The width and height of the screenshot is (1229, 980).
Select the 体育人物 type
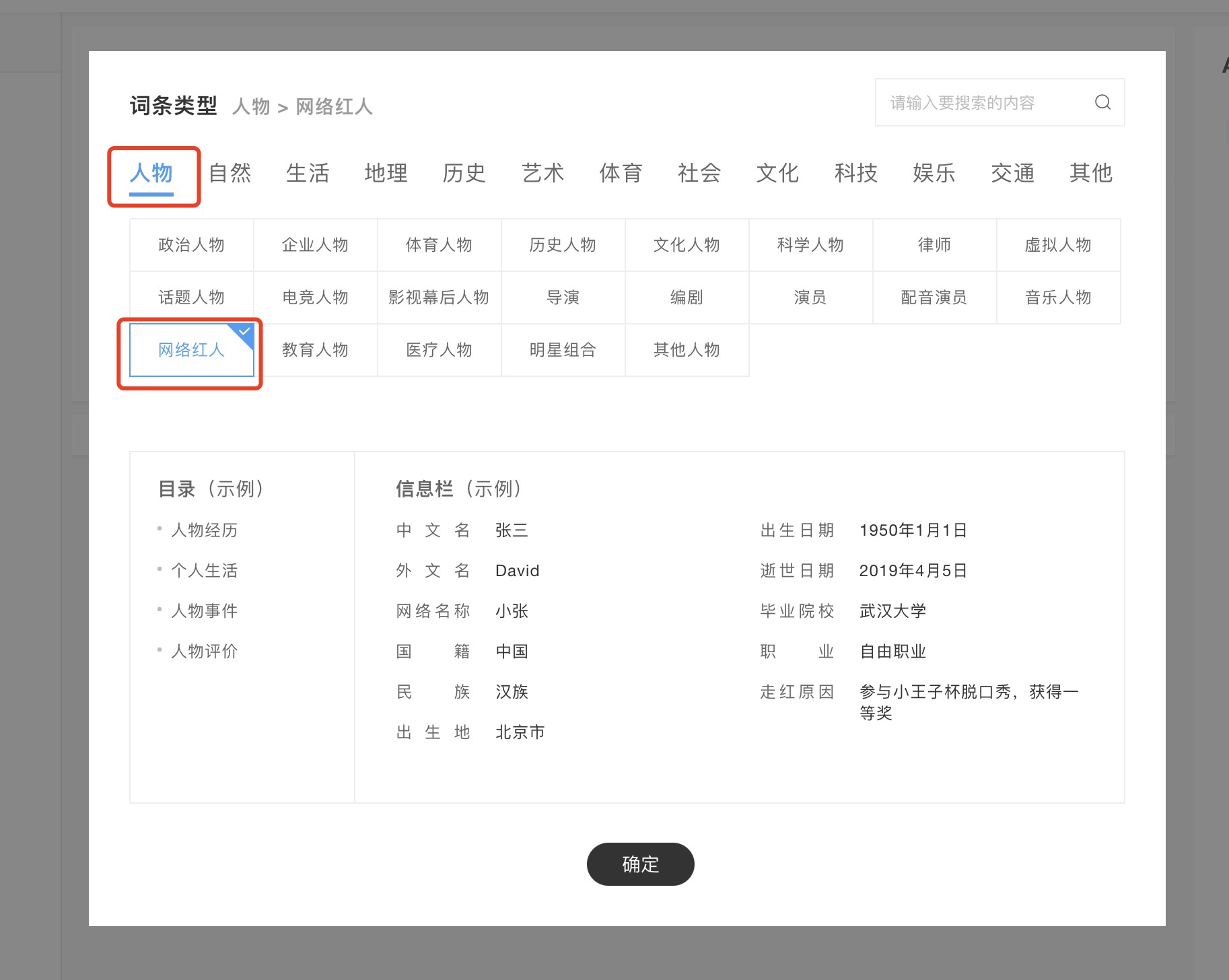440,245
